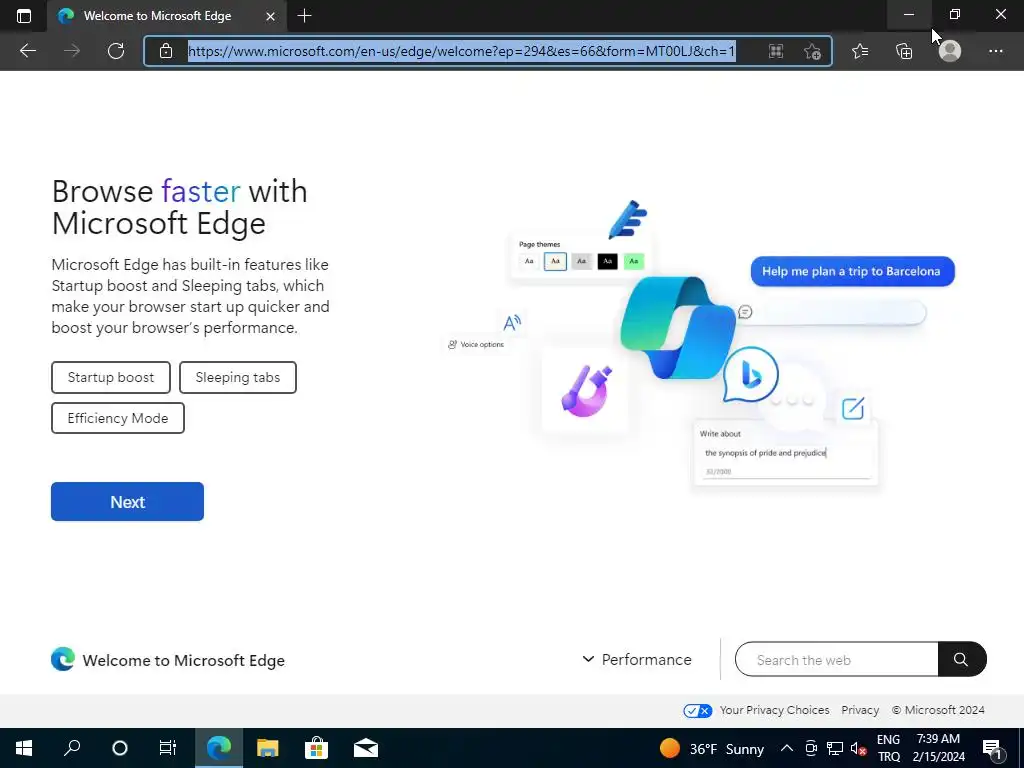Expand the Performance dropdown
The width and height of the screenshot is (1024, 768).
pyautogui.click(x=637, y=660)
